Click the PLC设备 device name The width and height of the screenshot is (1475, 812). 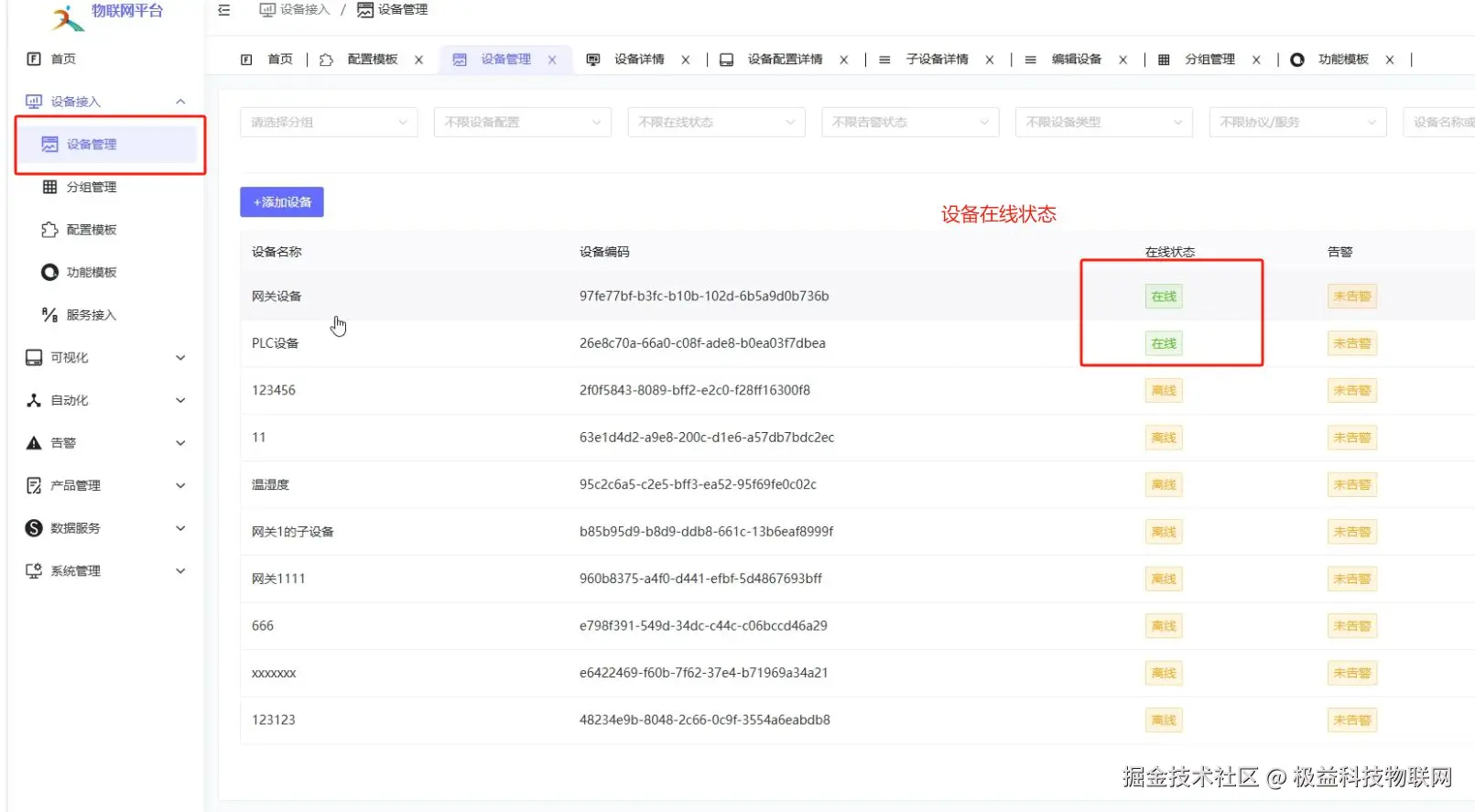(276, 343)
